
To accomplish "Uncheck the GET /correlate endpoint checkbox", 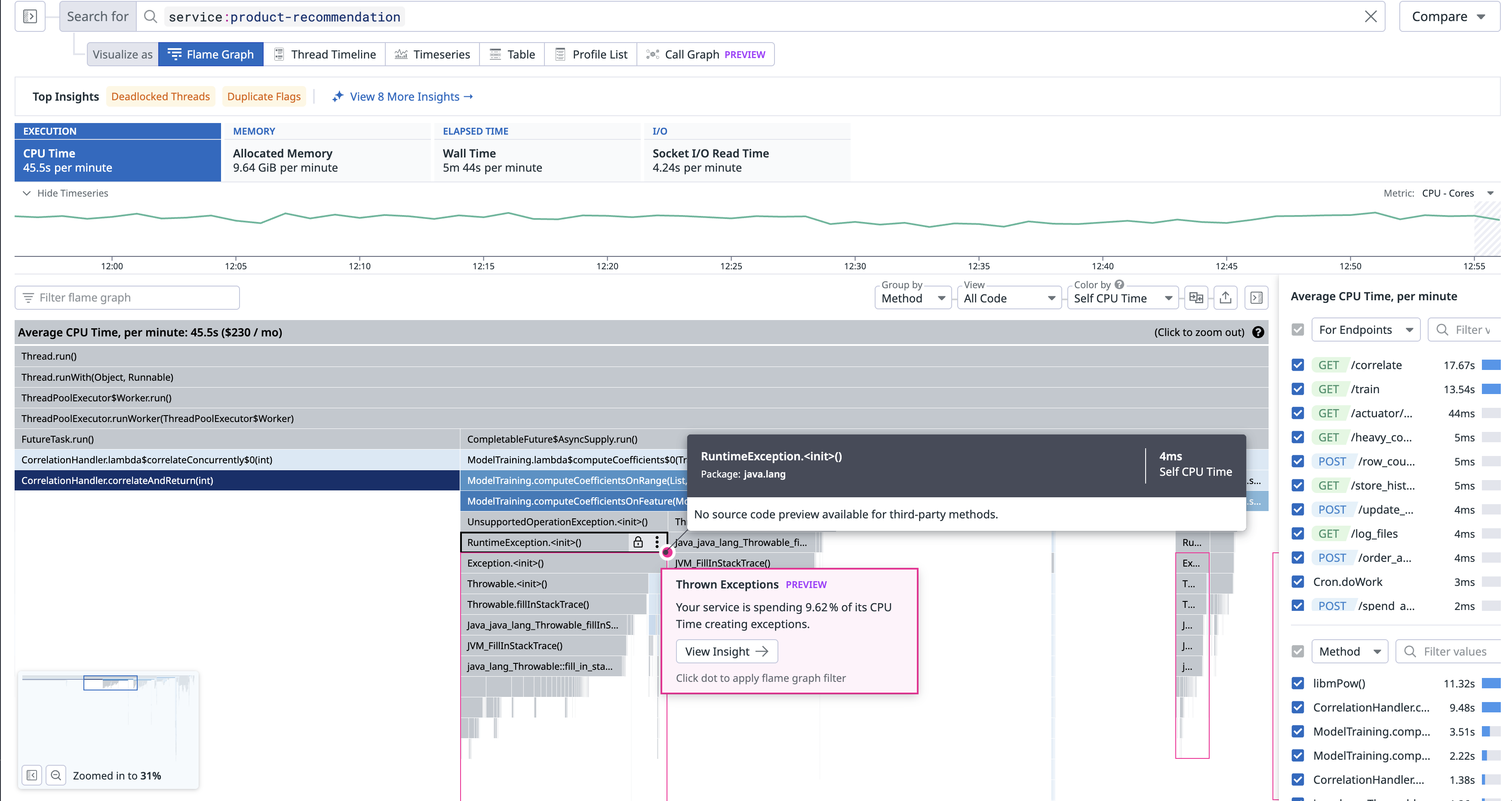I will coord(1298,365).
